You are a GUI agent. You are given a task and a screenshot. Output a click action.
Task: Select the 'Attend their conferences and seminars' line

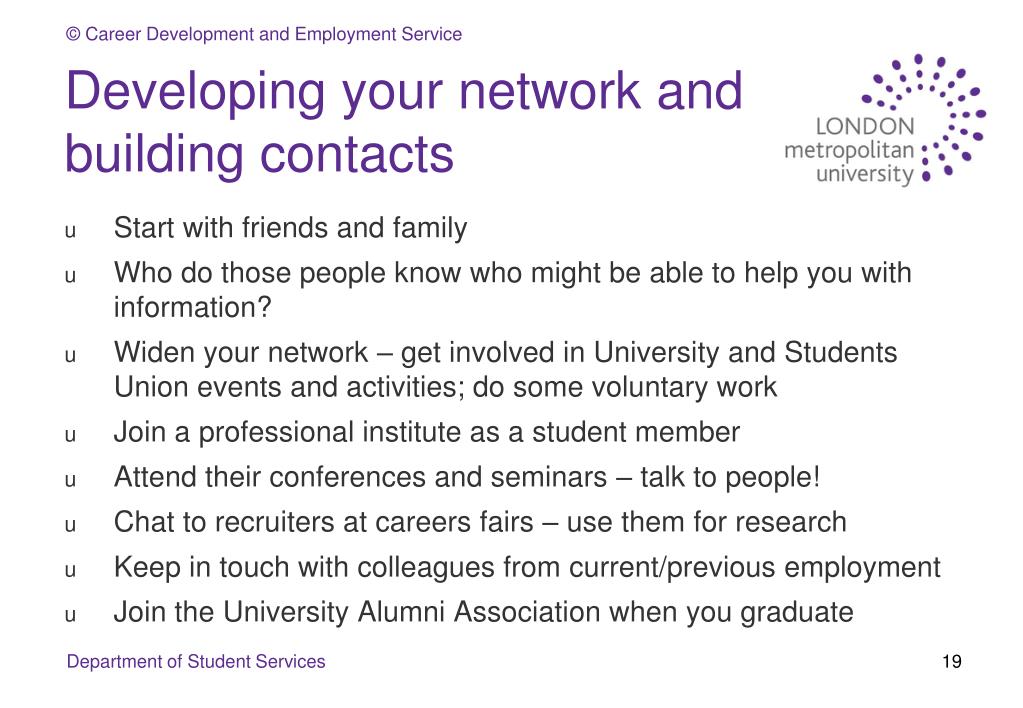point(466,478)
